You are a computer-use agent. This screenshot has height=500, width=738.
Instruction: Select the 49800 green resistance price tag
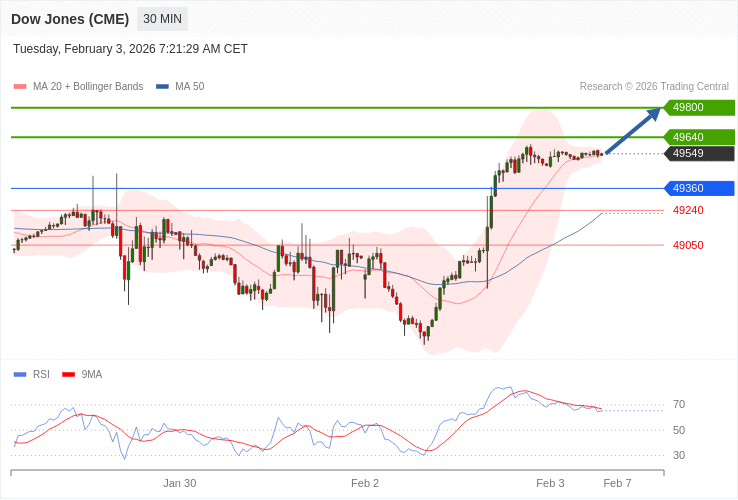tap(699, 107)
